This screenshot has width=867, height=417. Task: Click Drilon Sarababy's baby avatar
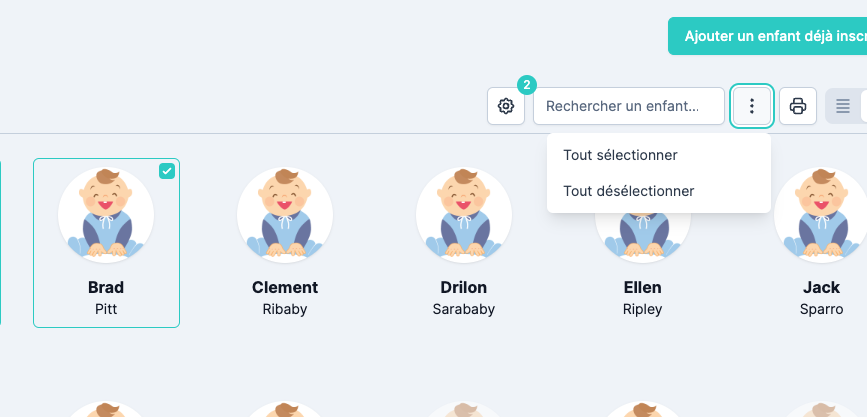pyautogui.click(x=464, y=215)
